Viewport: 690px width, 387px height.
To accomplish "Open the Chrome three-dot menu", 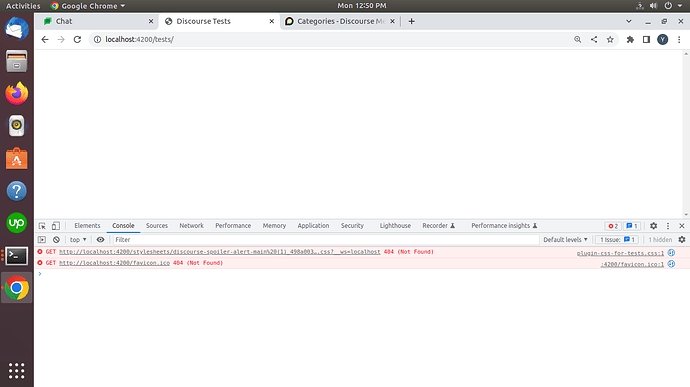I will [679, 40].
